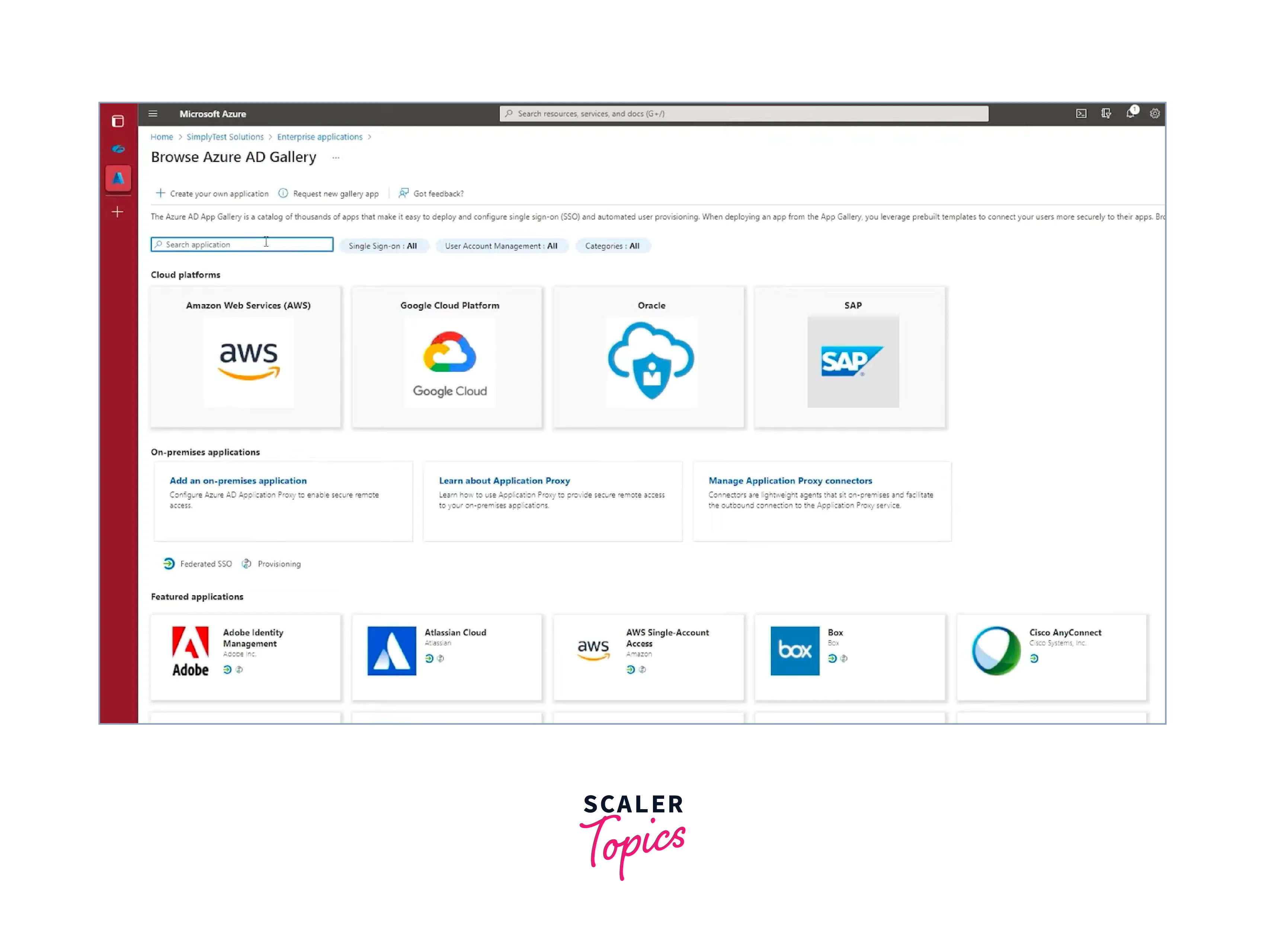Click the plus icon in the left sidebar
1265x952 pixels.
pos(117,212)
